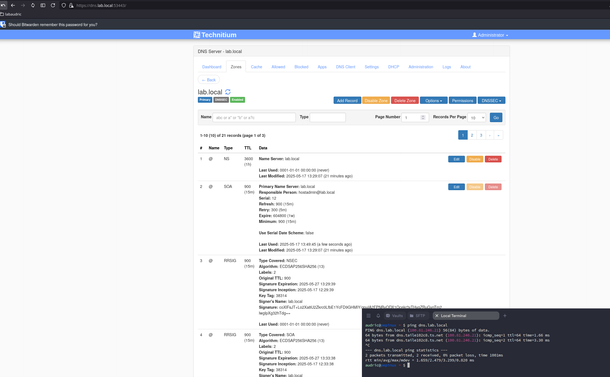Click the browser reload page icon
The width and height of the screenshot is (610, 377).
(x=53, y=5)
